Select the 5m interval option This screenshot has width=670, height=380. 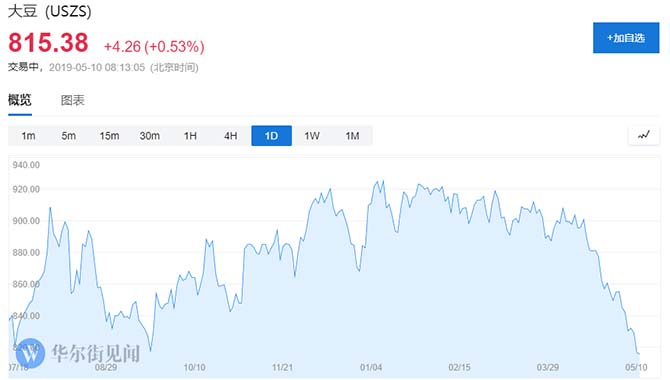click(x=68, y=136)
